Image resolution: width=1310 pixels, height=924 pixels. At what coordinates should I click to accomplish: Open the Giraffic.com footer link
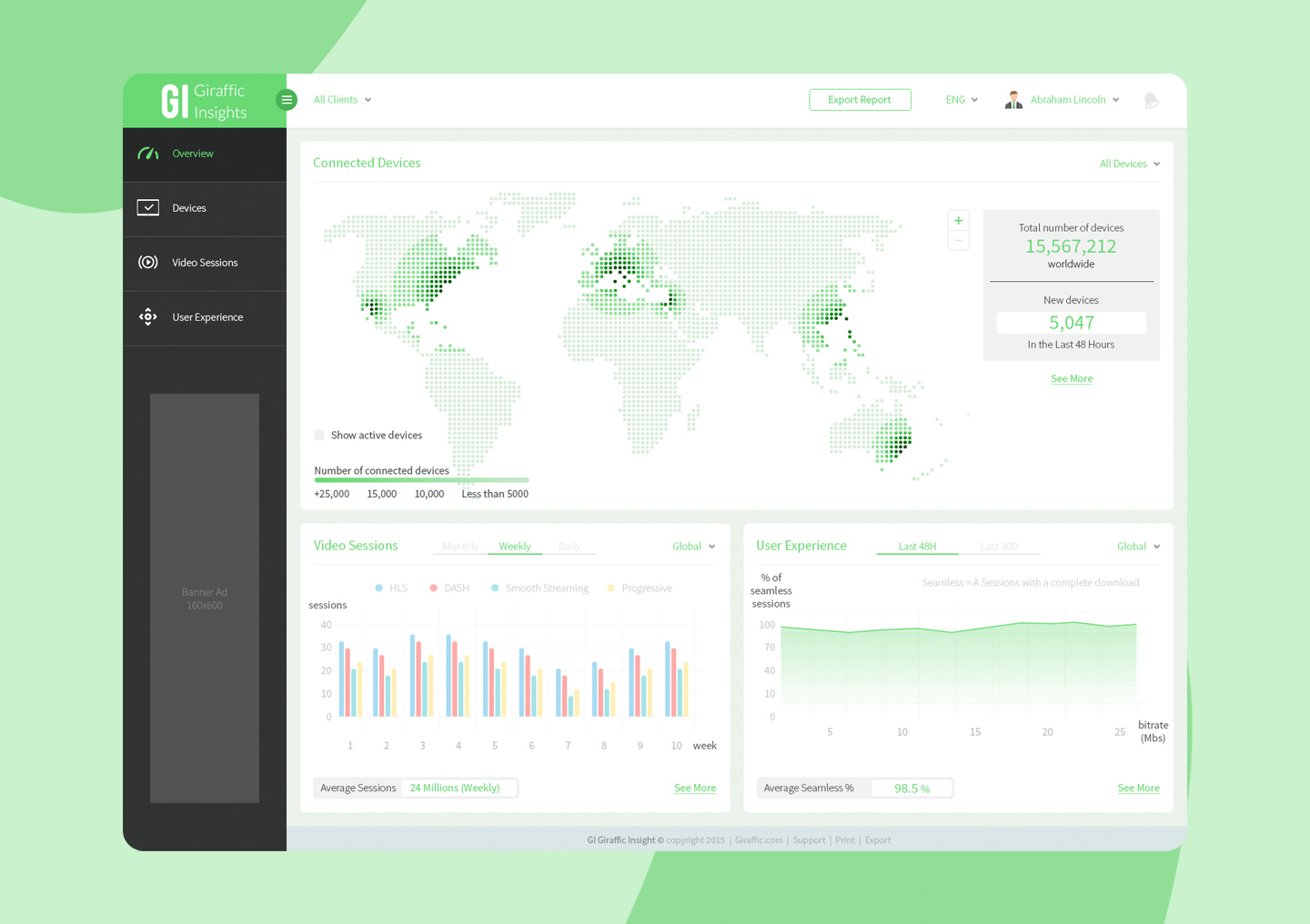(759, 840)
